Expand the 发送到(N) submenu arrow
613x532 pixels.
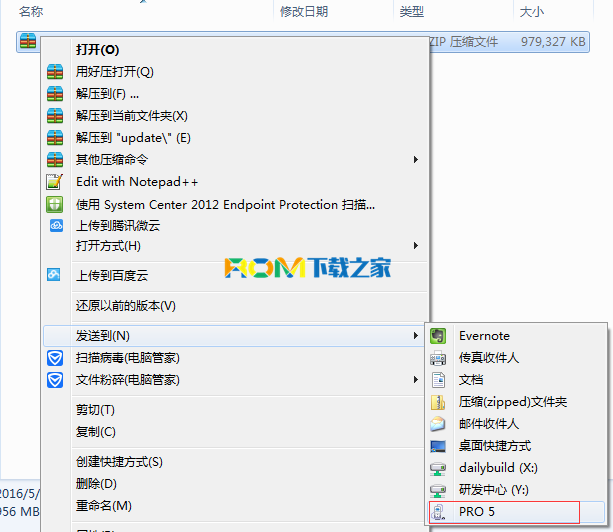click(x=416, y=336)
